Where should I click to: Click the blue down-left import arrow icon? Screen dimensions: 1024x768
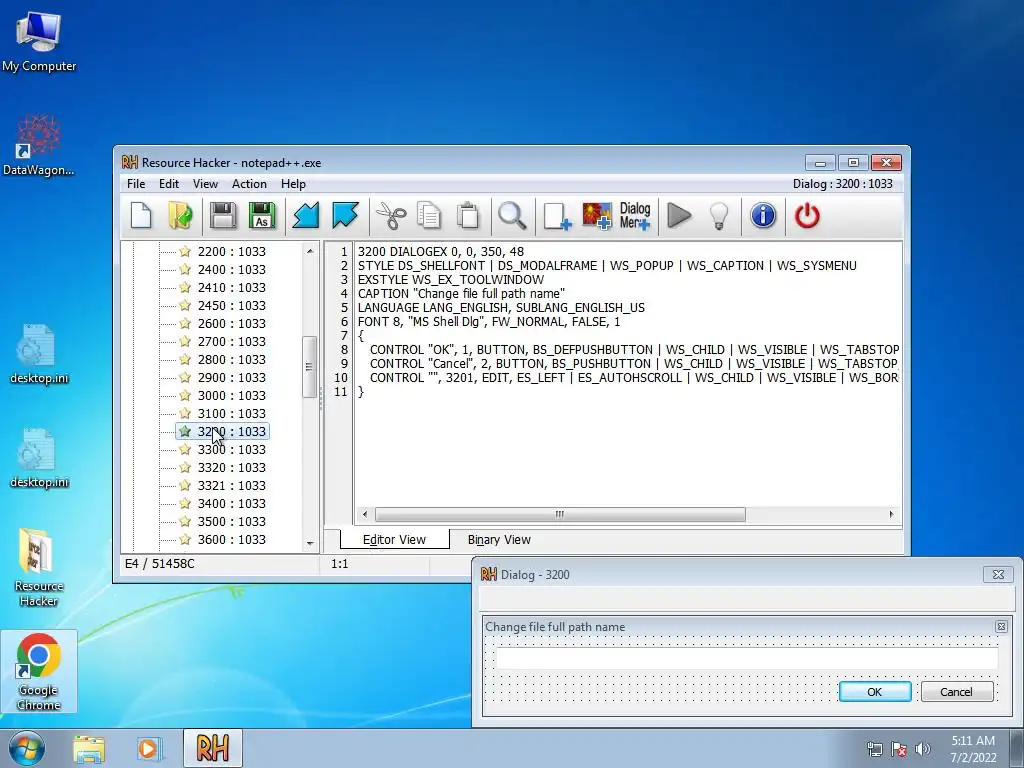(x=306, y=216)
